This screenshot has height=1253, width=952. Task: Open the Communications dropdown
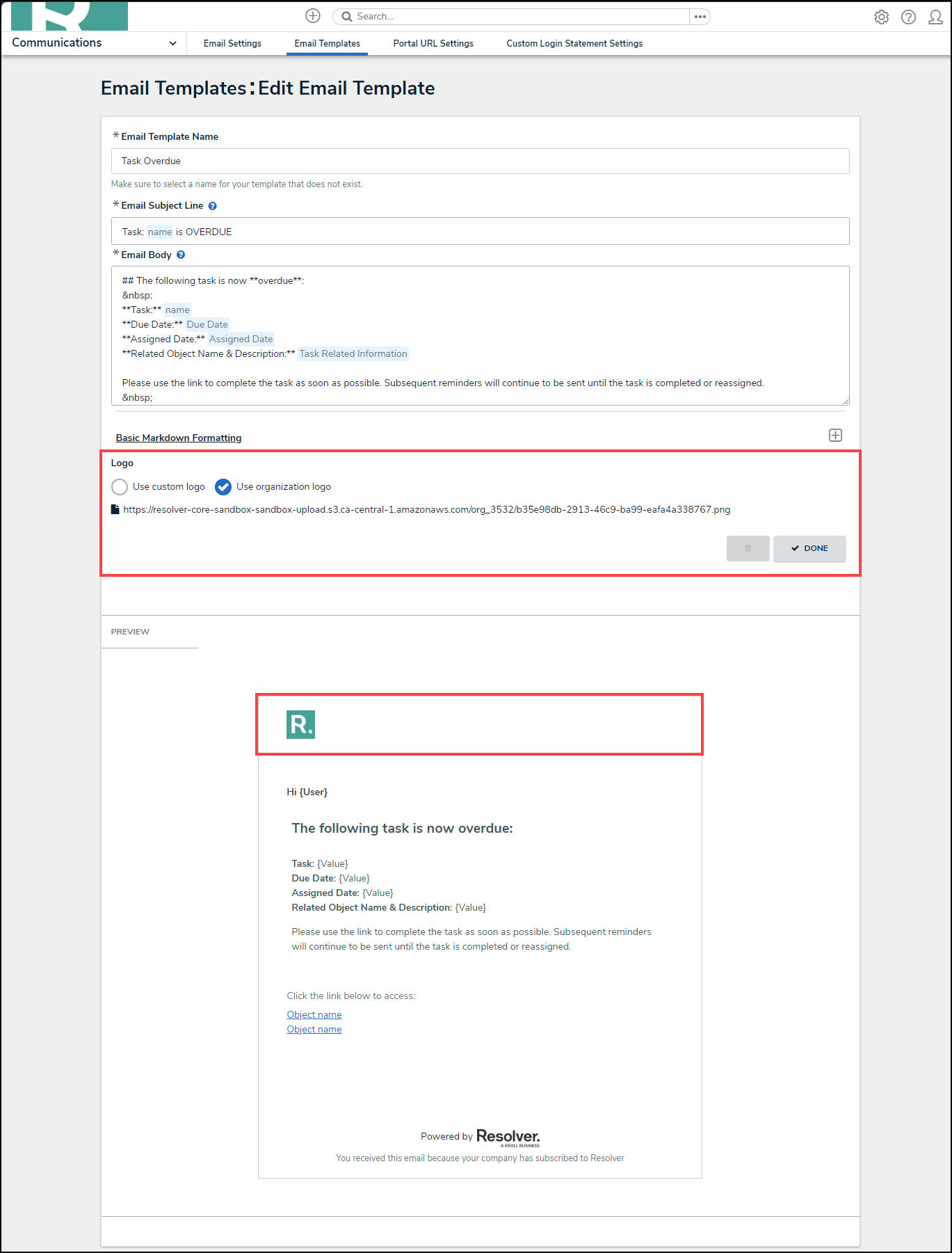click(94, 43)
